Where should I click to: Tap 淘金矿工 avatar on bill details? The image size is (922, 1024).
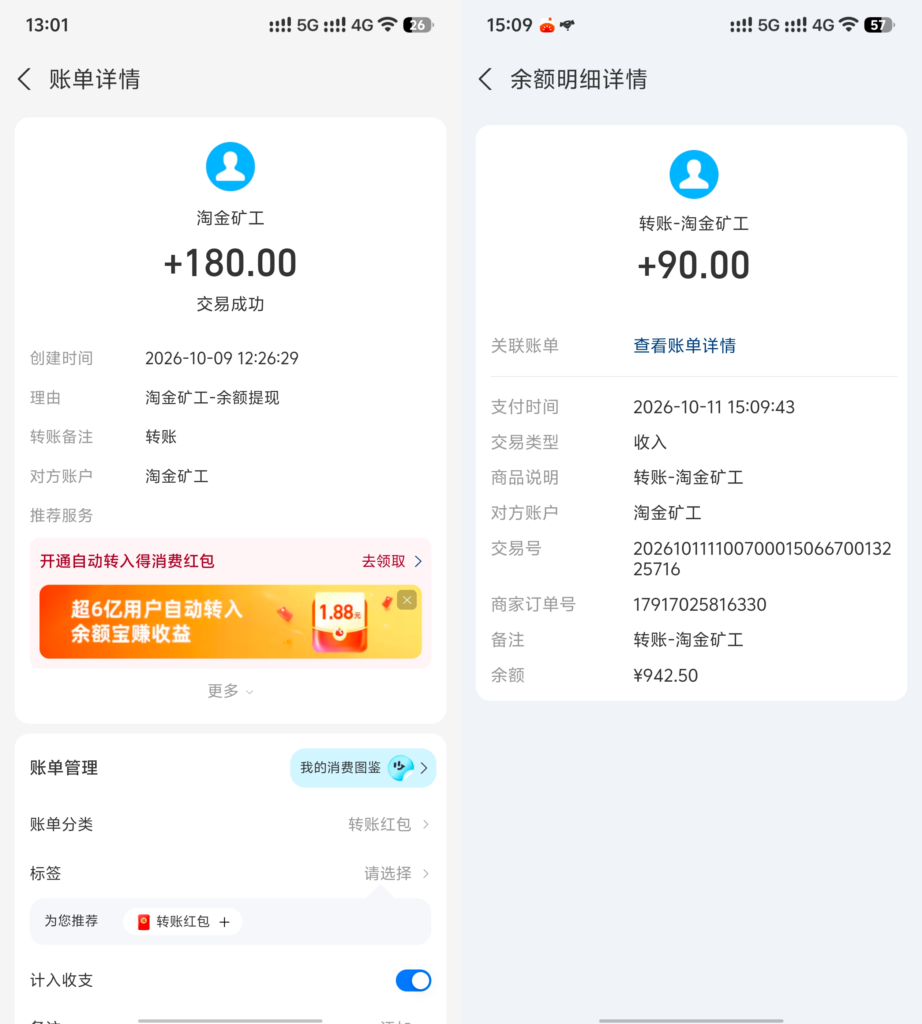[x=230, y=167]
